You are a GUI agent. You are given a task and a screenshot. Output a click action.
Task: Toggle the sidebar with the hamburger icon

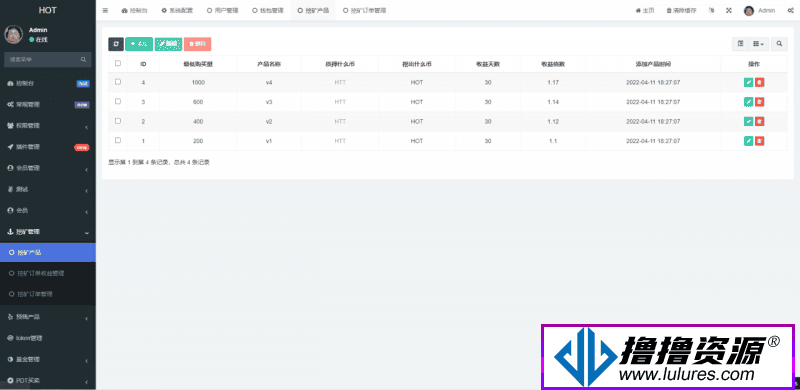105,10
